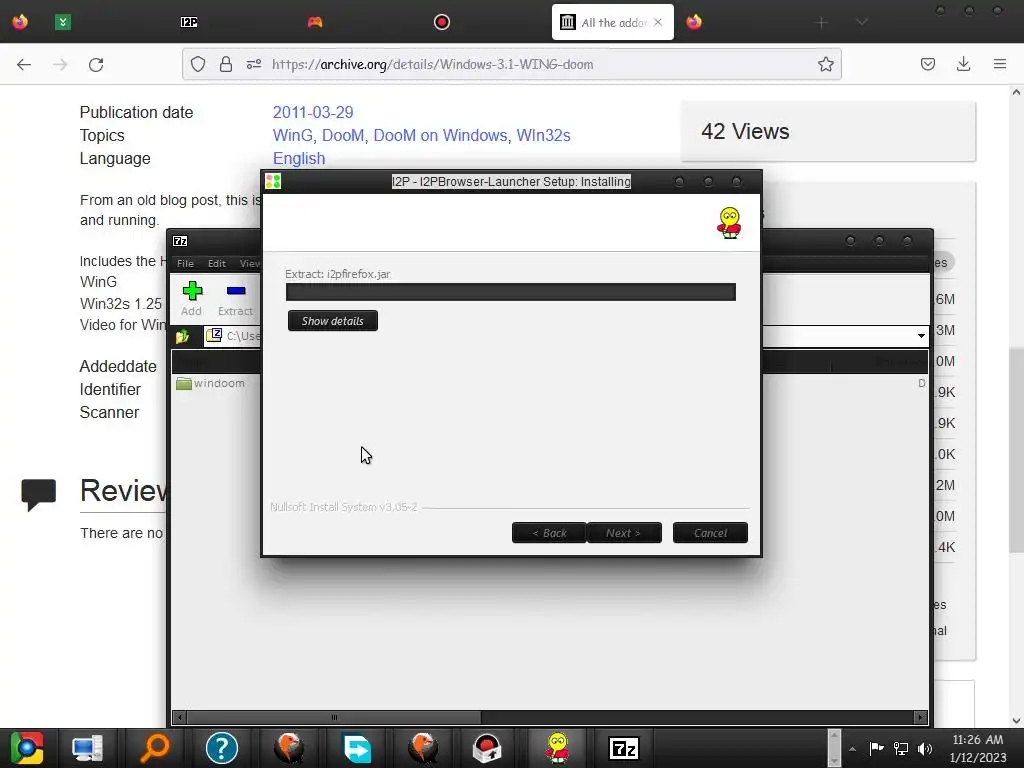Image resolution: width=1024 pixels, height=768 pixels.
Task: Expand the list all tabs chevron
Action: [x=862, y=22]
